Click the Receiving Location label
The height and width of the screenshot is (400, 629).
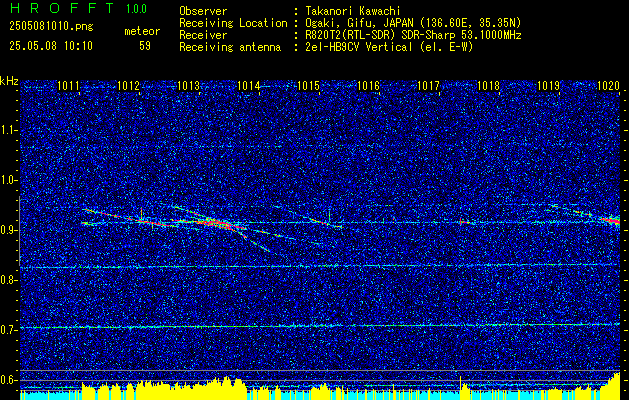coord(233,23)
